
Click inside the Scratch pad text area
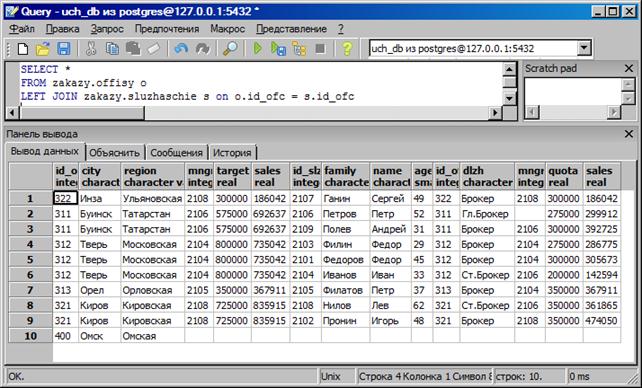point(573,91)
